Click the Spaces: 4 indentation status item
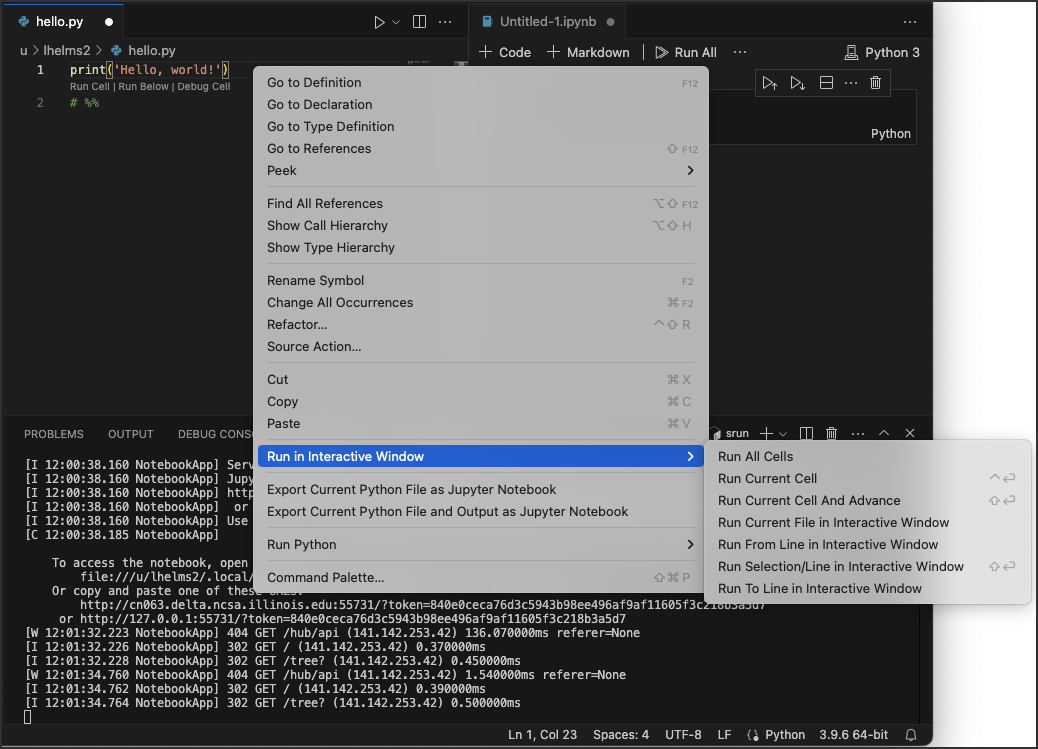 [x=620, y=735]
